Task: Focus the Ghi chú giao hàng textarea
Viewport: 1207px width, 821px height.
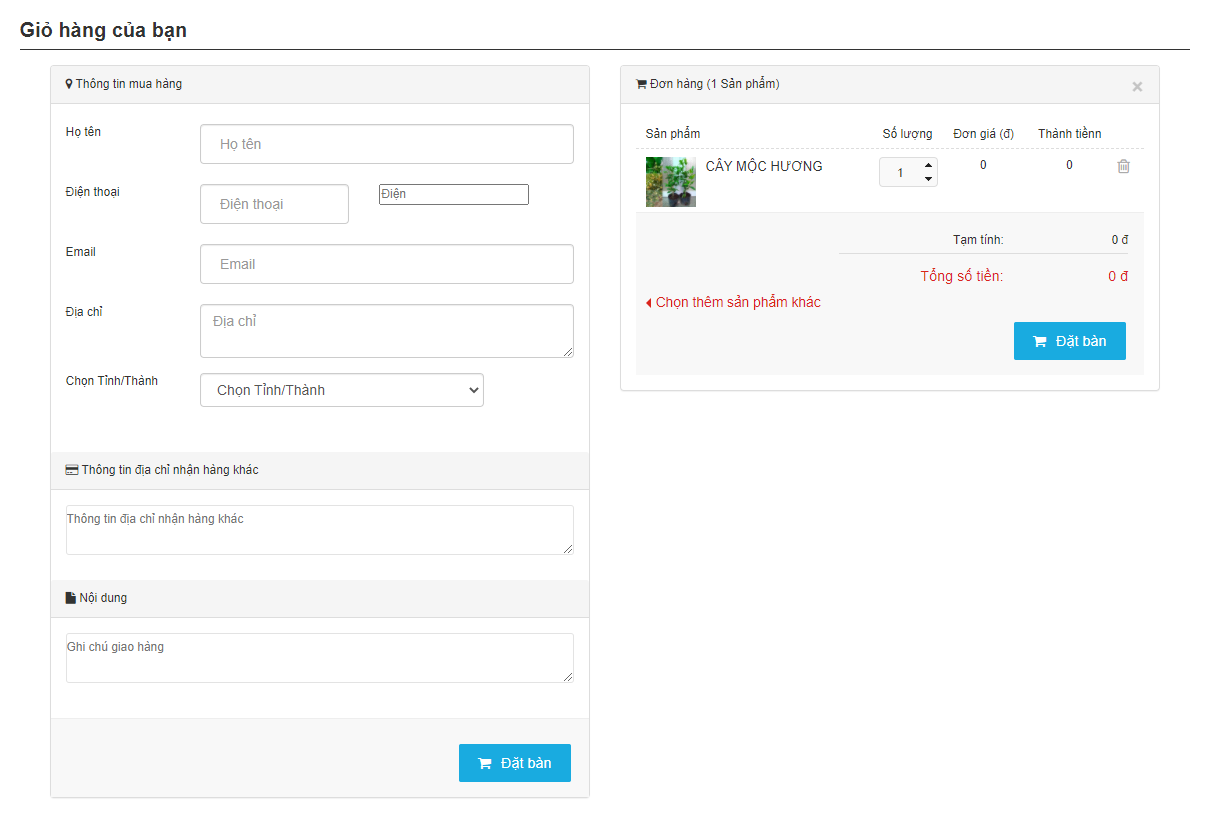Action: [319, 658]
